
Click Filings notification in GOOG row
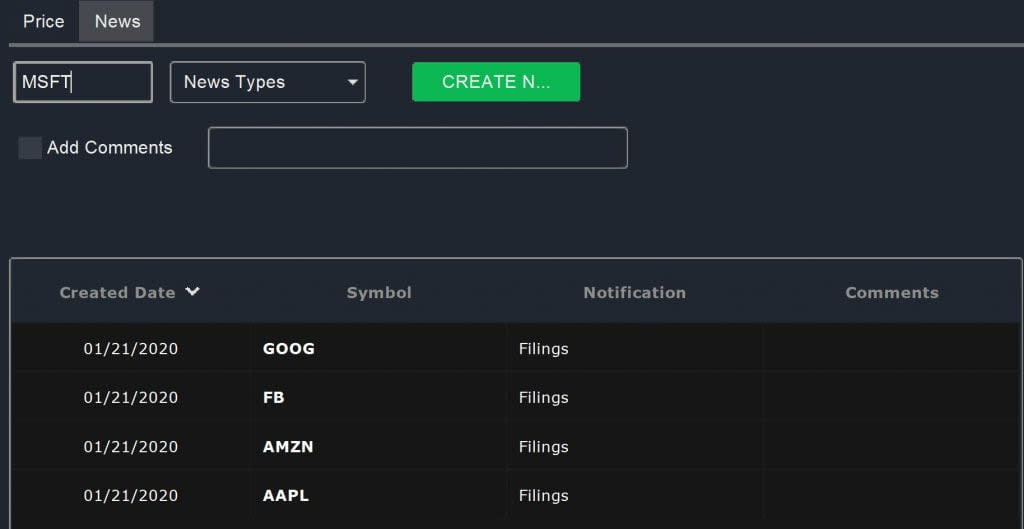coord(544,349)
